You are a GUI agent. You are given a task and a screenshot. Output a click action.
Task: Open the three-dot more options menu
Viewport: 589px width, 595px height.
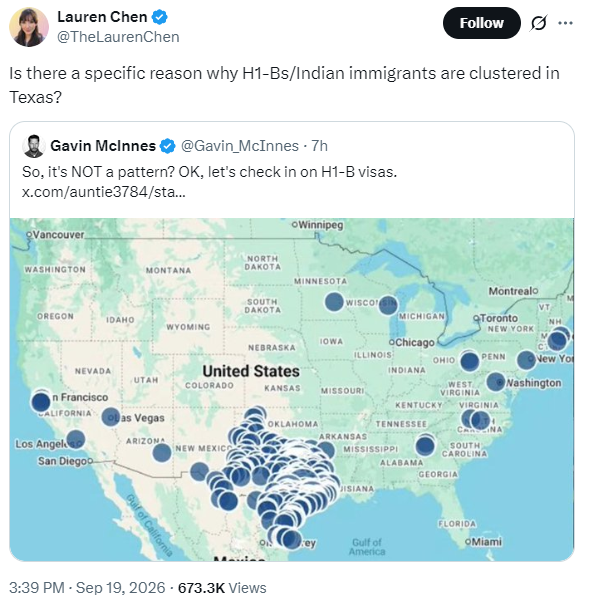[565, 24]
